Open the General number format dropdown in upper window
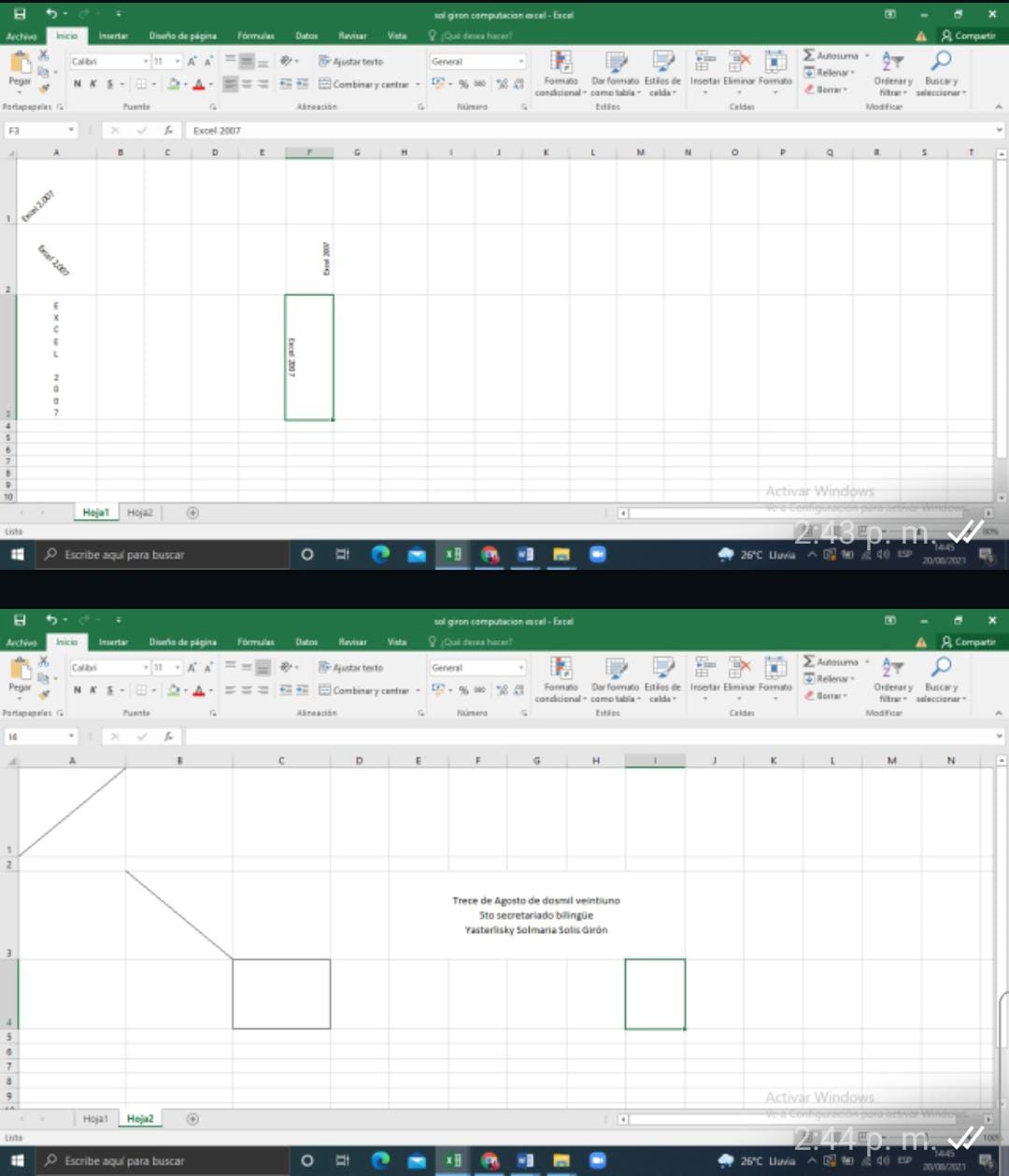Screen dimensions: 1009x1176 [520, 62]
